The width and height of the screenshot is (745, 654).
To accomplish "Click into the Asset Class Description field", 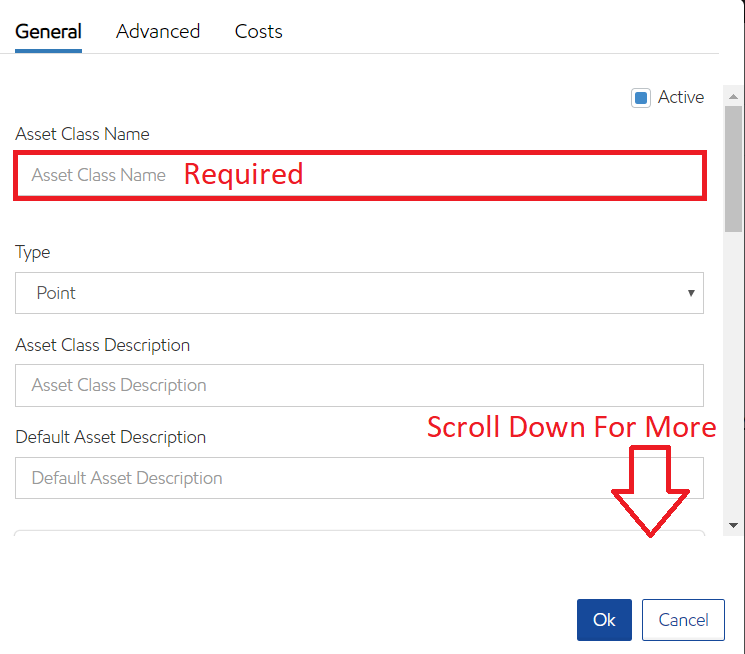I will tap(359, 385).
